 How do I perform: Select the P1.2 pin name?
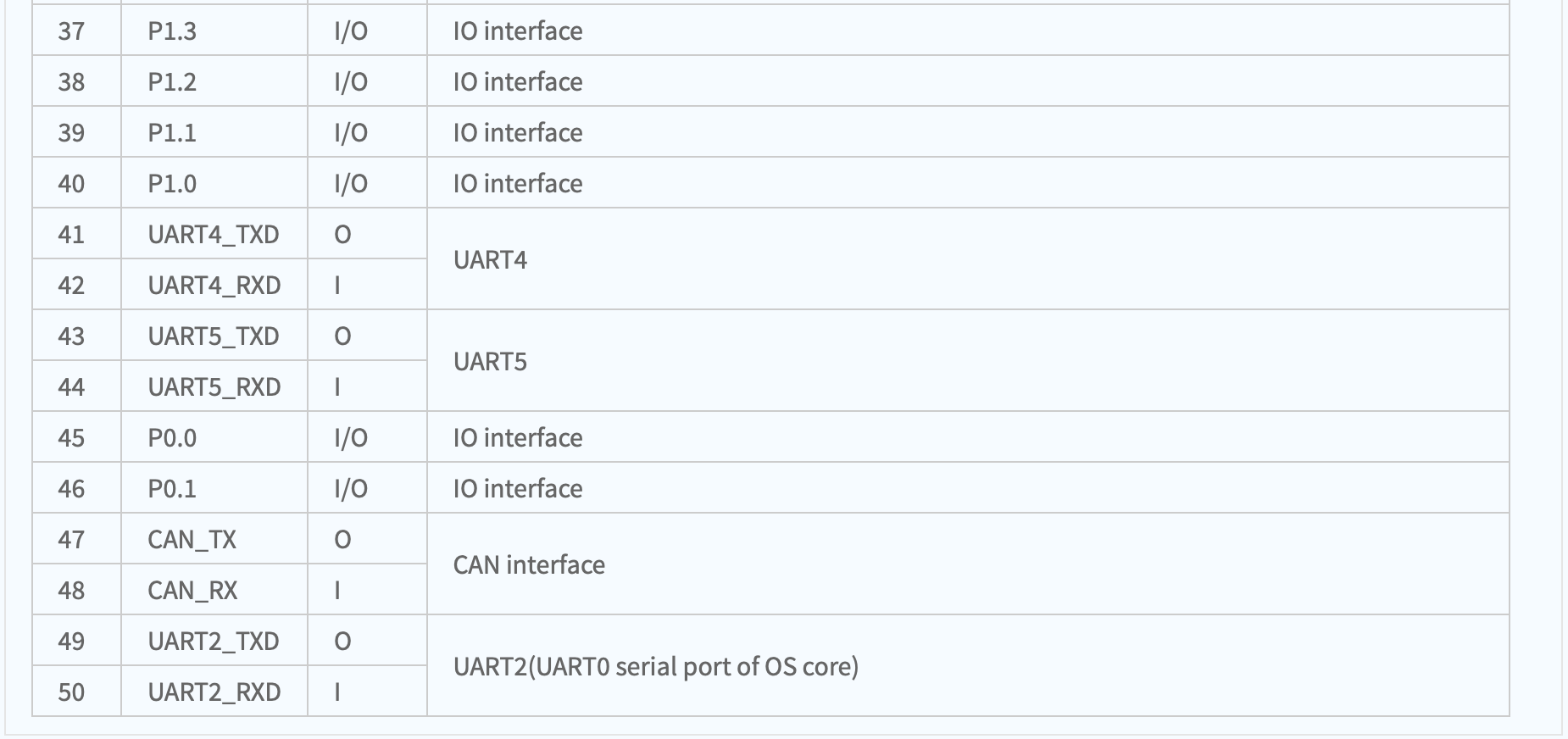point(172,82)
